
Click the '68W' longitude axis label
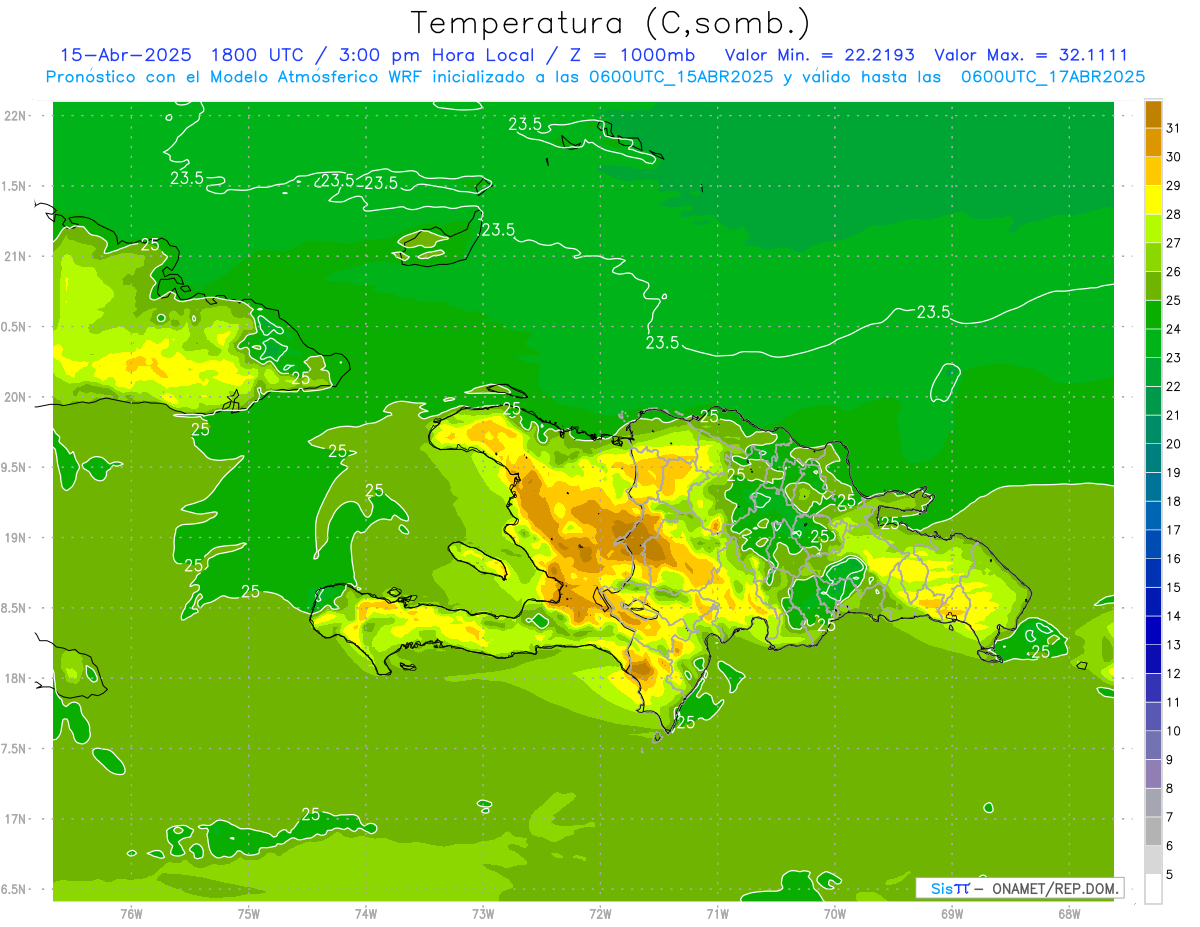click(1069, 914)
